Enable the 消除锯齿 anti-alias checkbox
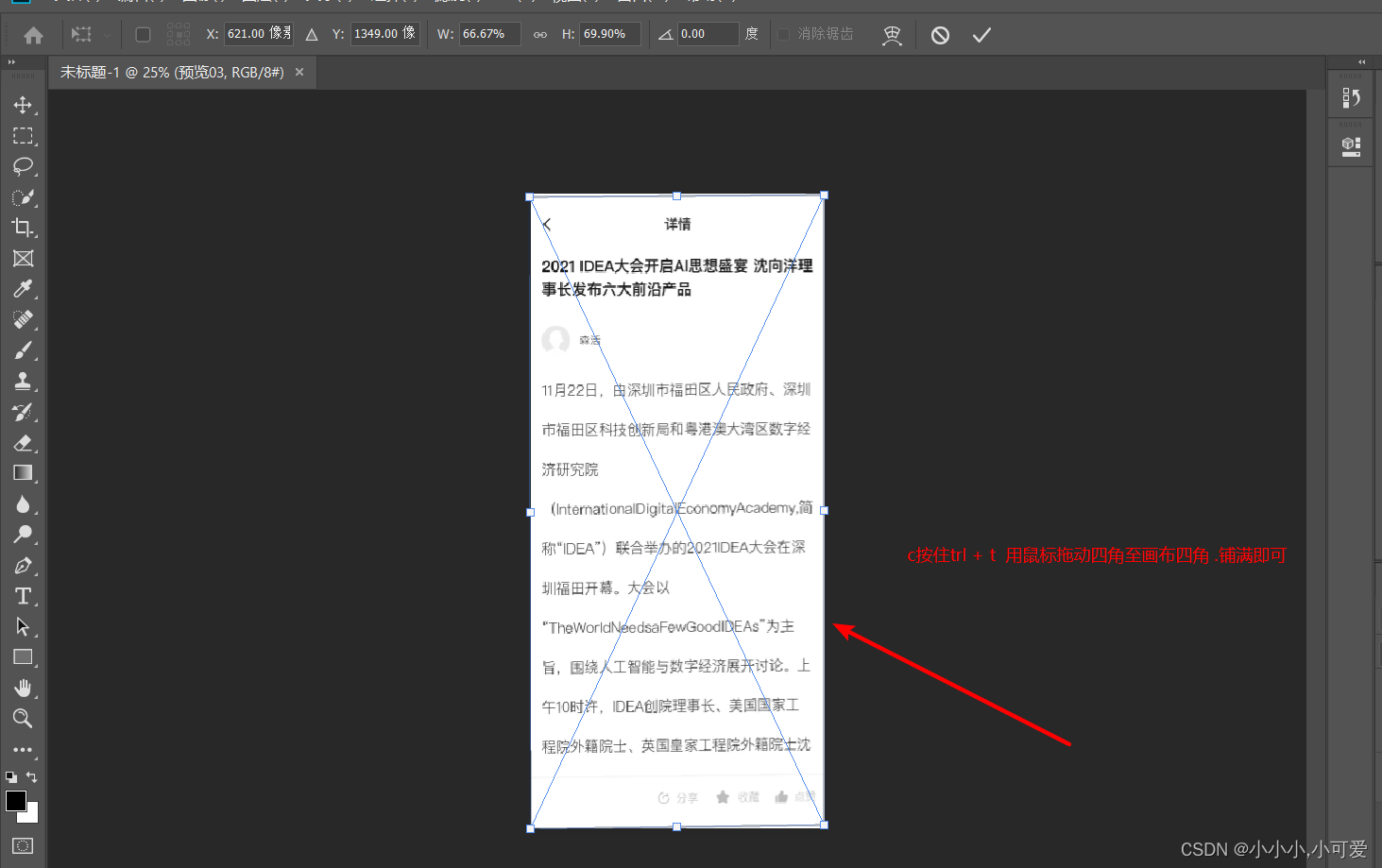The image size is (1382, 868). [783, 34]
